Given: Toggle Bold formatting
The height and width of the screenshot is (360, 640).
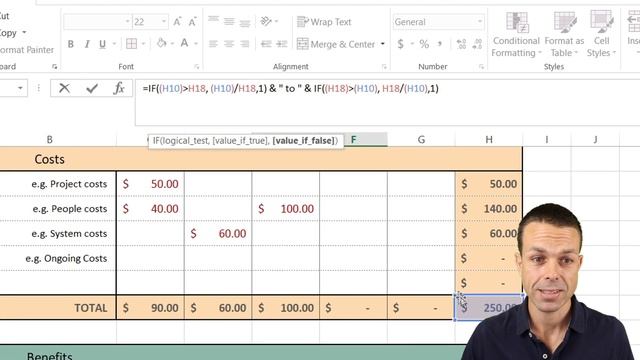Looking at the screenshot, I should click(x=71, y=44).
